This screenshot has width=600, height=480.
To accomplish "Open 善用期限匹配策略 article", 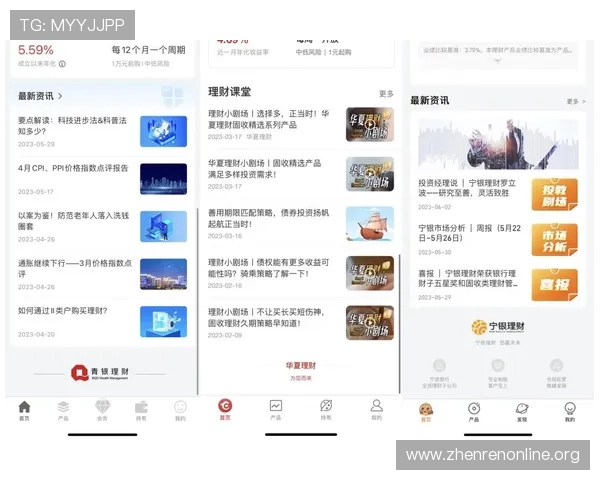I will coord(301,224).
